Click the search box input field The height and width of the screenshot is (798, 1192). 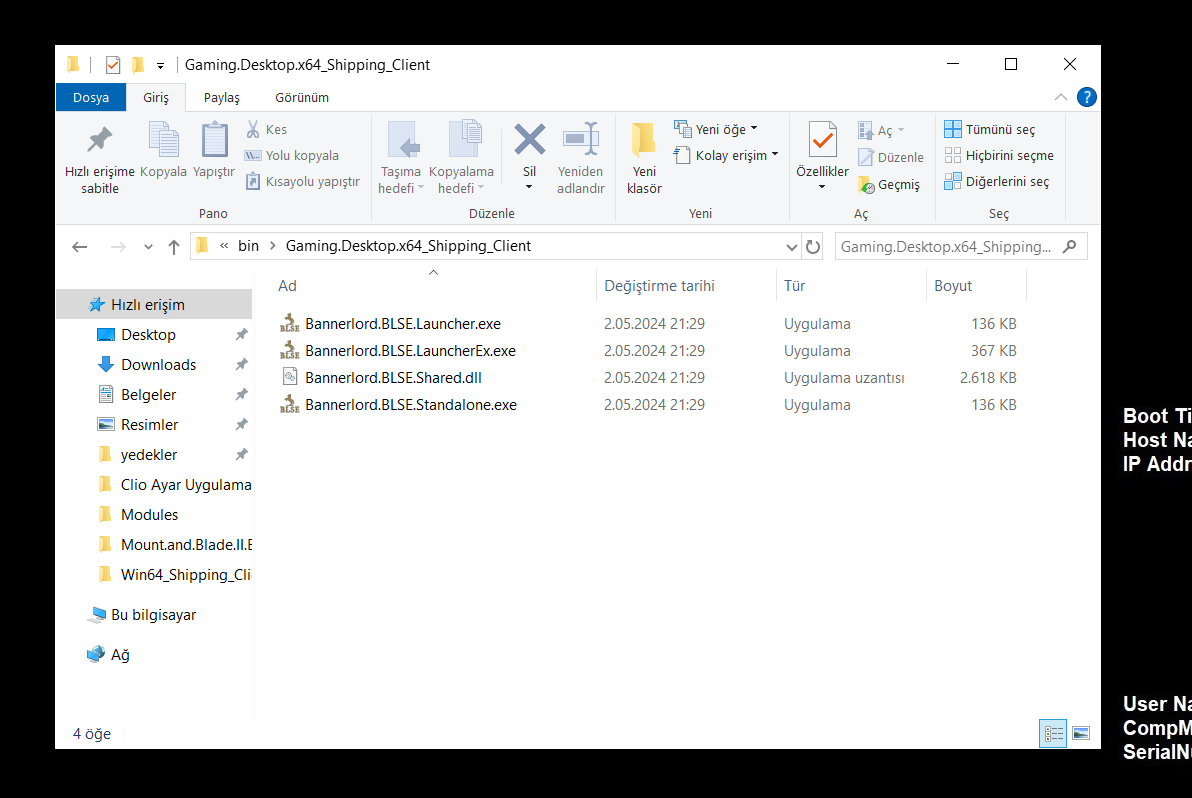(x=946, y=246)
